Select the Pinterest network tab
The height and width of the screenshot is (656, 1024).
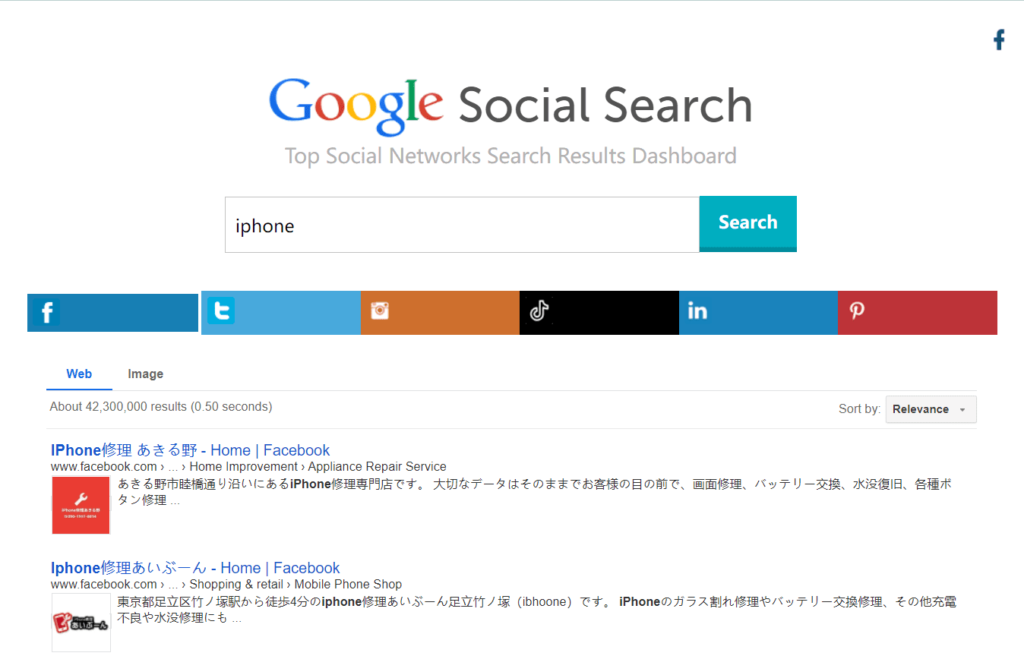[918, 312]
